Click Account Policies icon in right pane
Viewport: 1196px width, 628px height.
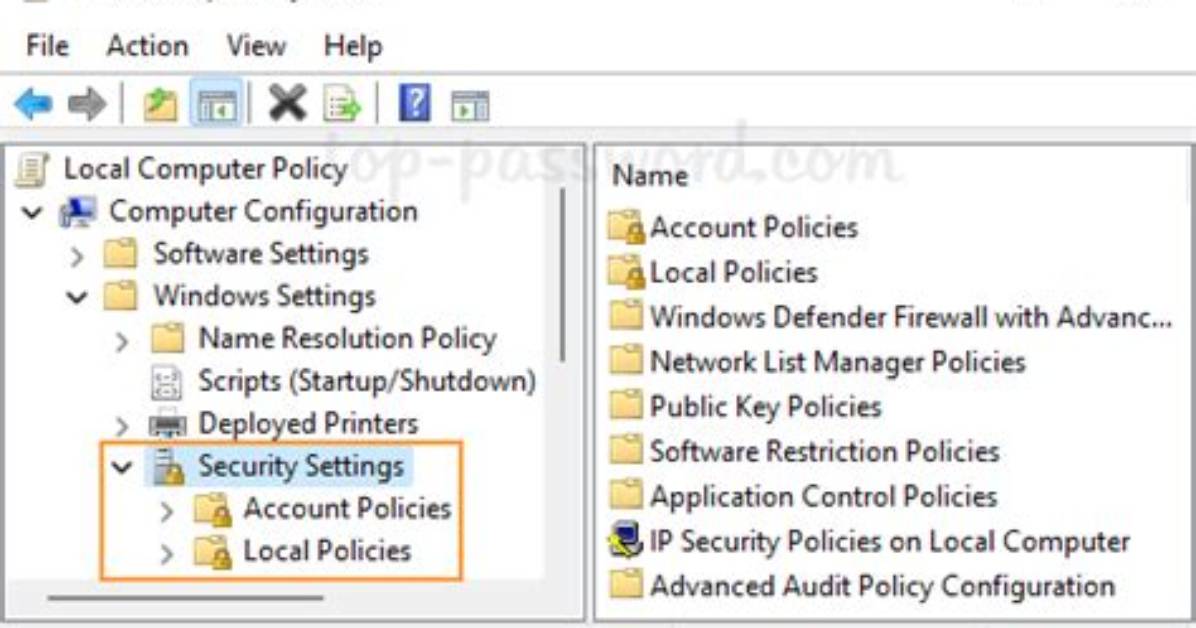(x=626, y=227)
